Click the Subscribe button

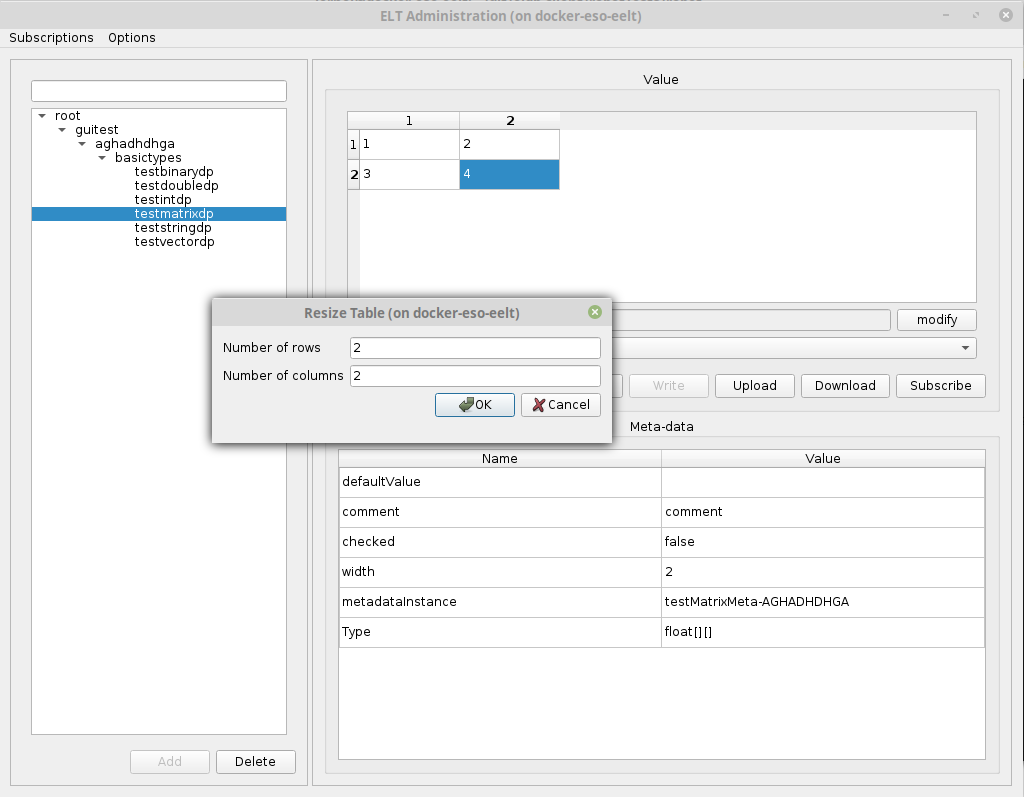click(940, 386)
